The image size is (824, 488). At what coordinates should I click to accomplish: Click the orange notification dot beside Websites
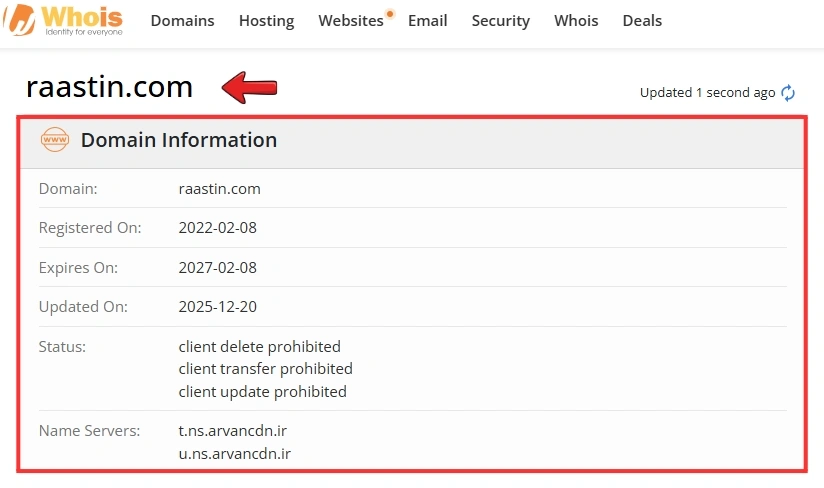pyautogui.click(x=390, y=14)
